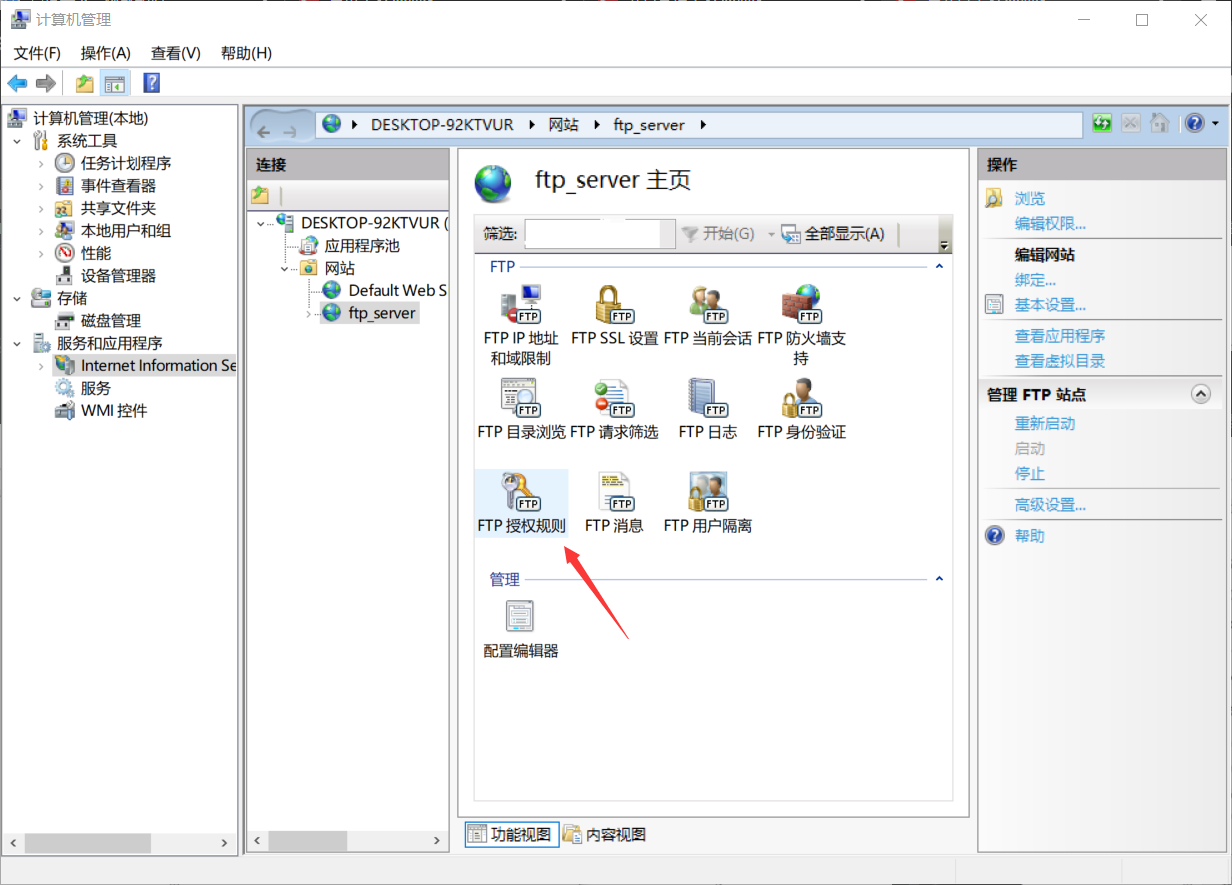Collapse the FTP feature group
Viewport: 1232px width, 885px height.
[937, 266]
